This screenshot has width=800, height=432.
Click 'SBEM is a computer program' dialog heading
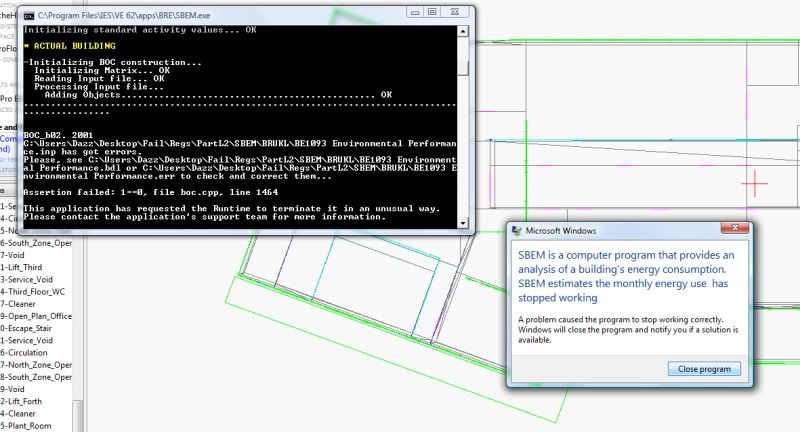point(627,276)
